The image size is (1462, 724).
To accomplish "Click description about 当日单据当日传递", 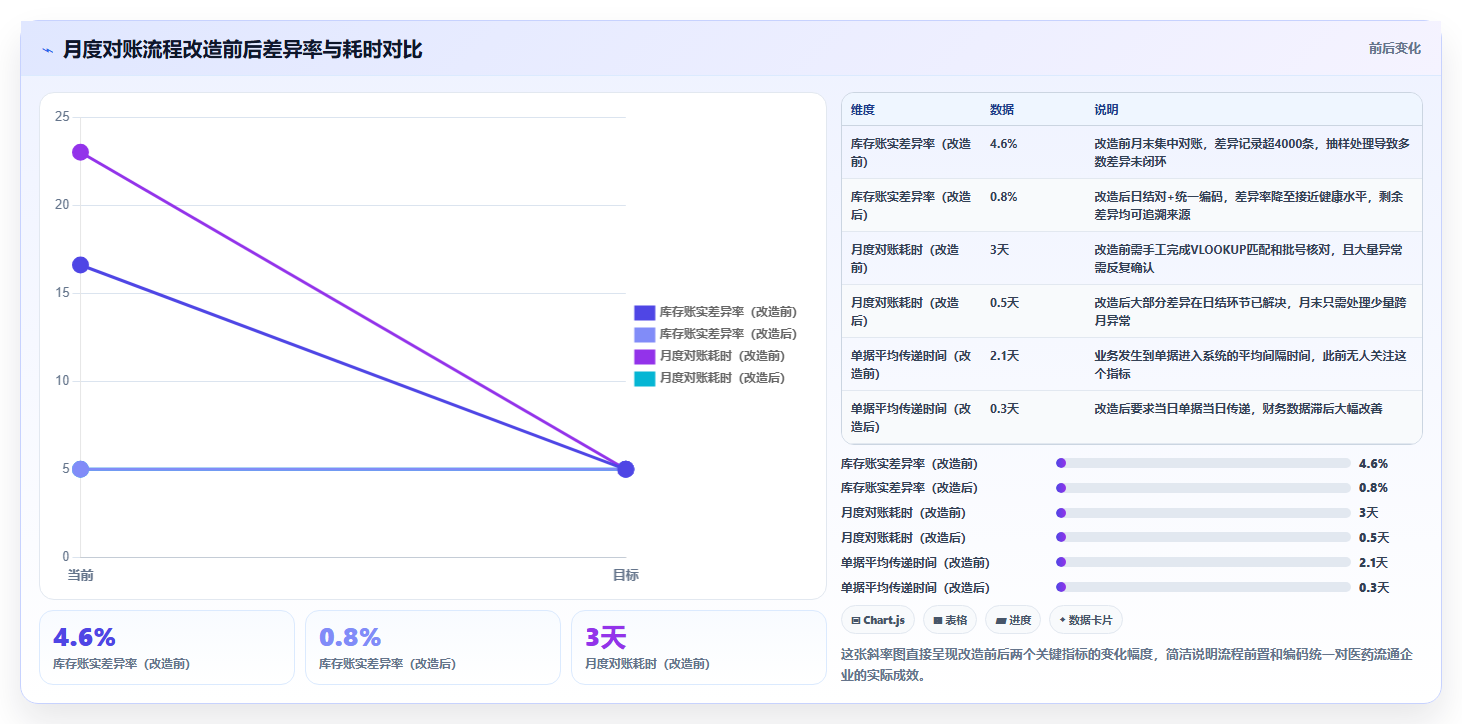I will [x=1238, y=409].
